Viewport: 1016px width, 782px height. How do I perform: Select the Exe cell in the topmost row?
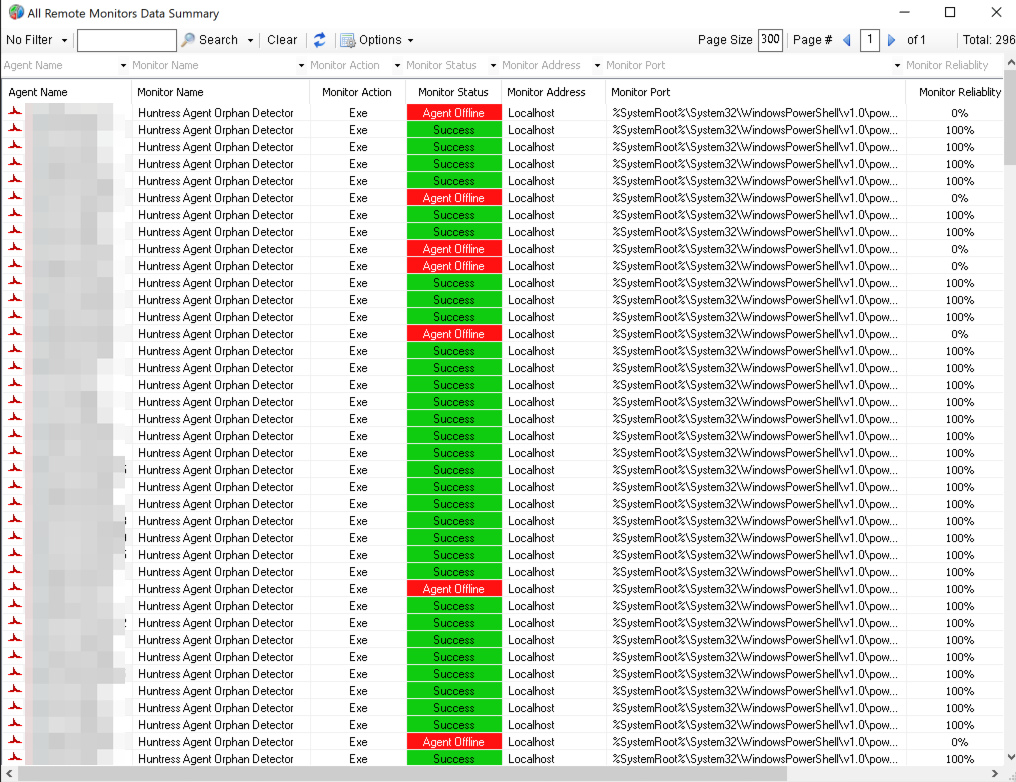[358, 113]
